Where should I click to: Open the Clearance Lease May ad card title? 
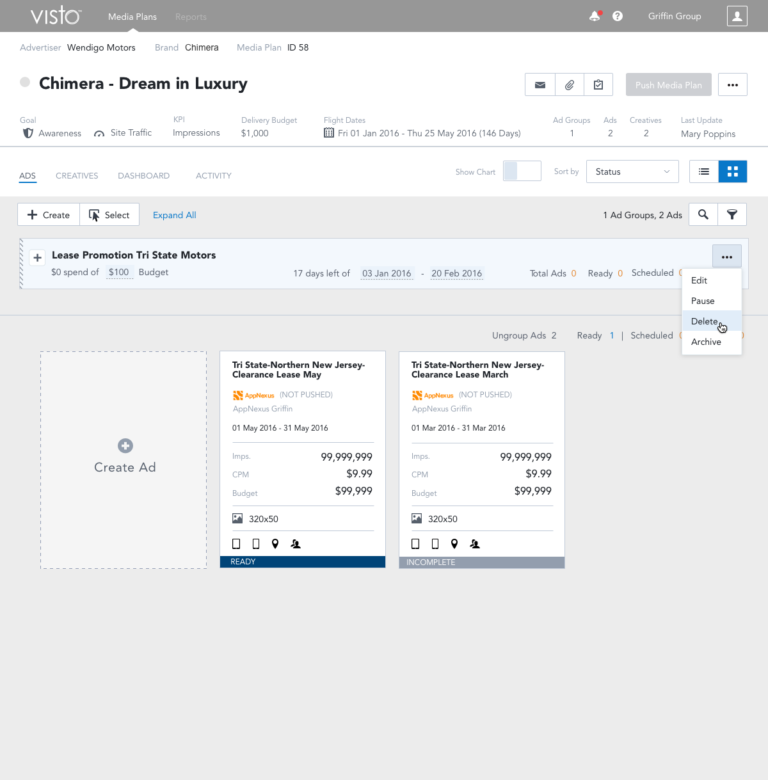click(x=298, y=370)
